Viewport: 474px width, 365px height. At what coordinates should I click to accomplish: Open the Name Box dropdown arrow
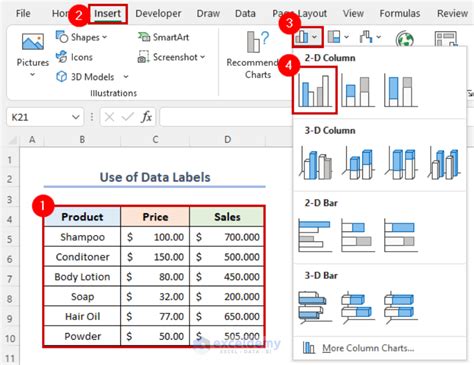[76, 117]
